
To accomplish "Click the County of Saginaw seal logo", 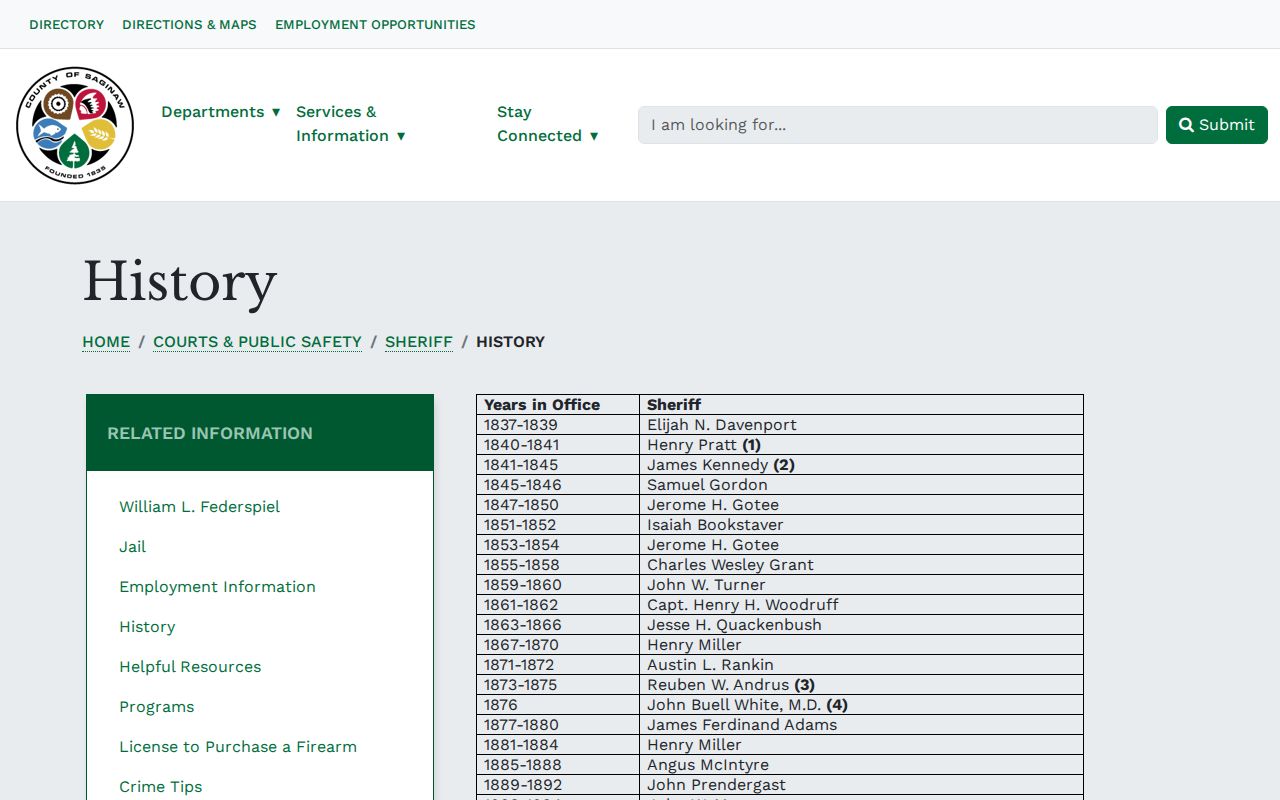I will (75, 125).
